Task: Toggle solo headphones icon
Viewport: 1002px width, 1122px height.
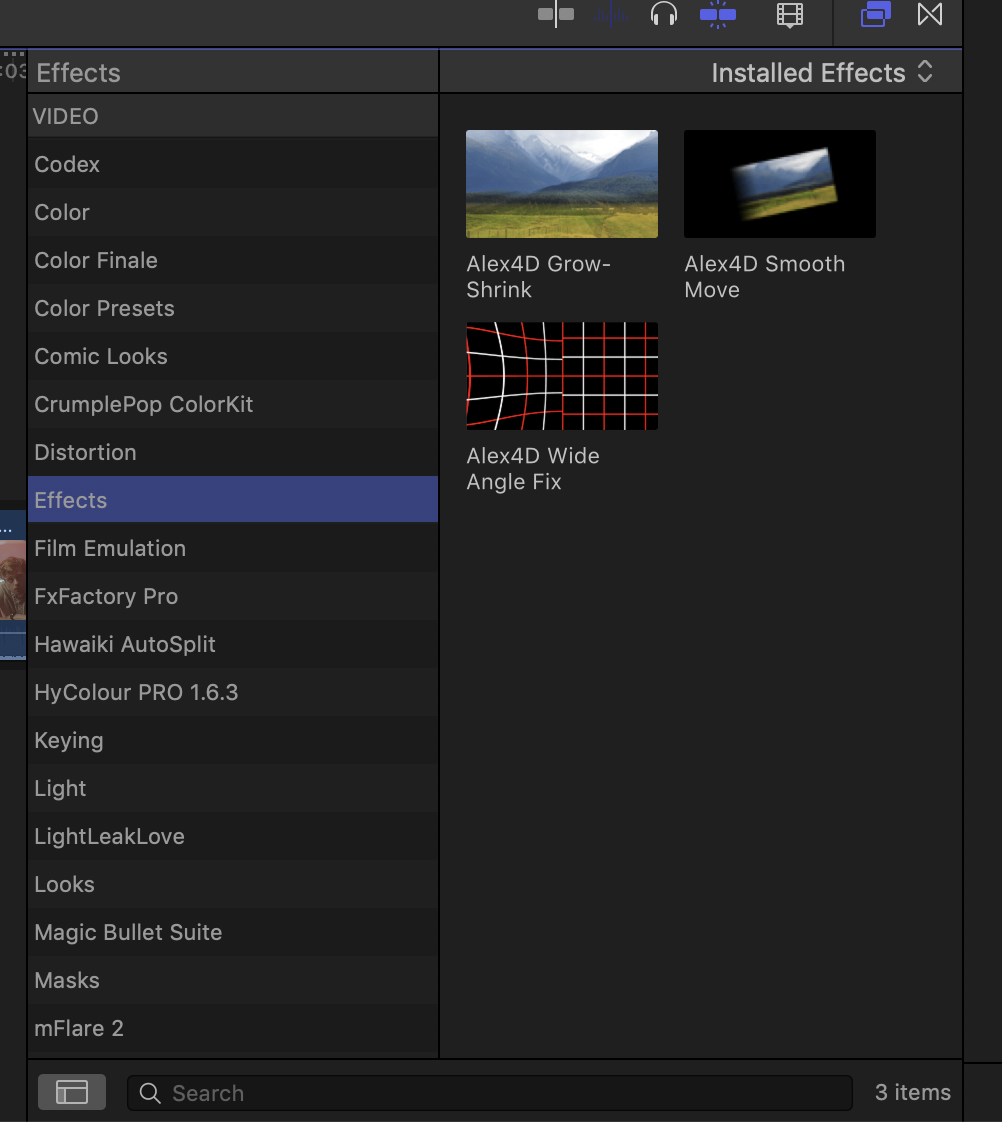Action: (x=663, y=14)
